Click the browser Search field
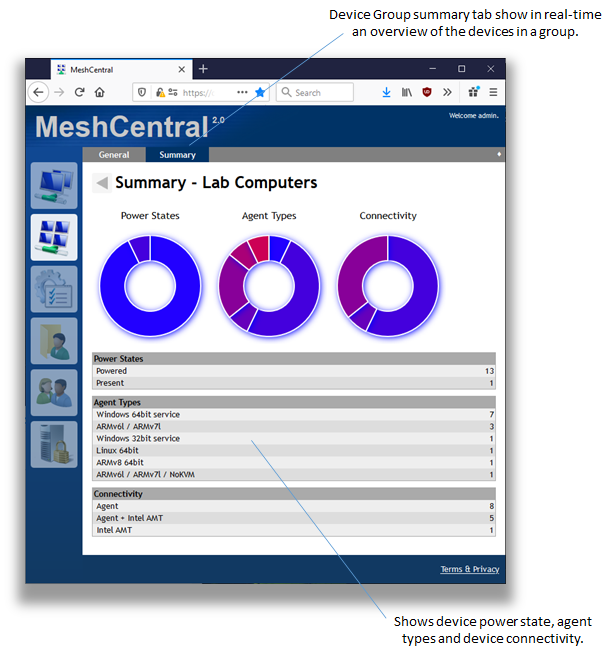 pyautogui.click(x=315, y=92)
